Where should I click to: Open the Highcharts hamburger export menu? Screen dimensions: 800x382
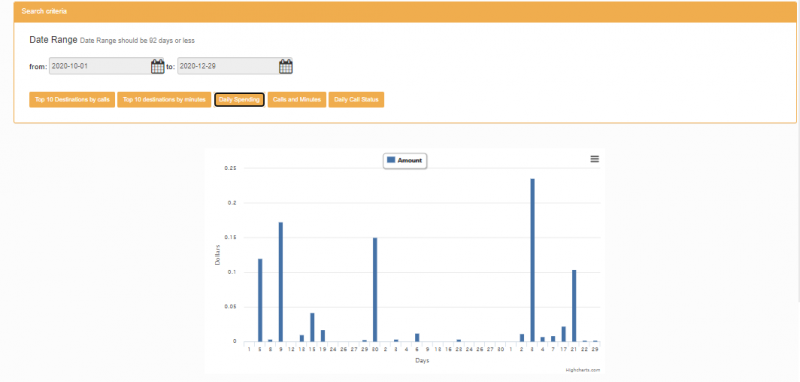click(594, 159)
